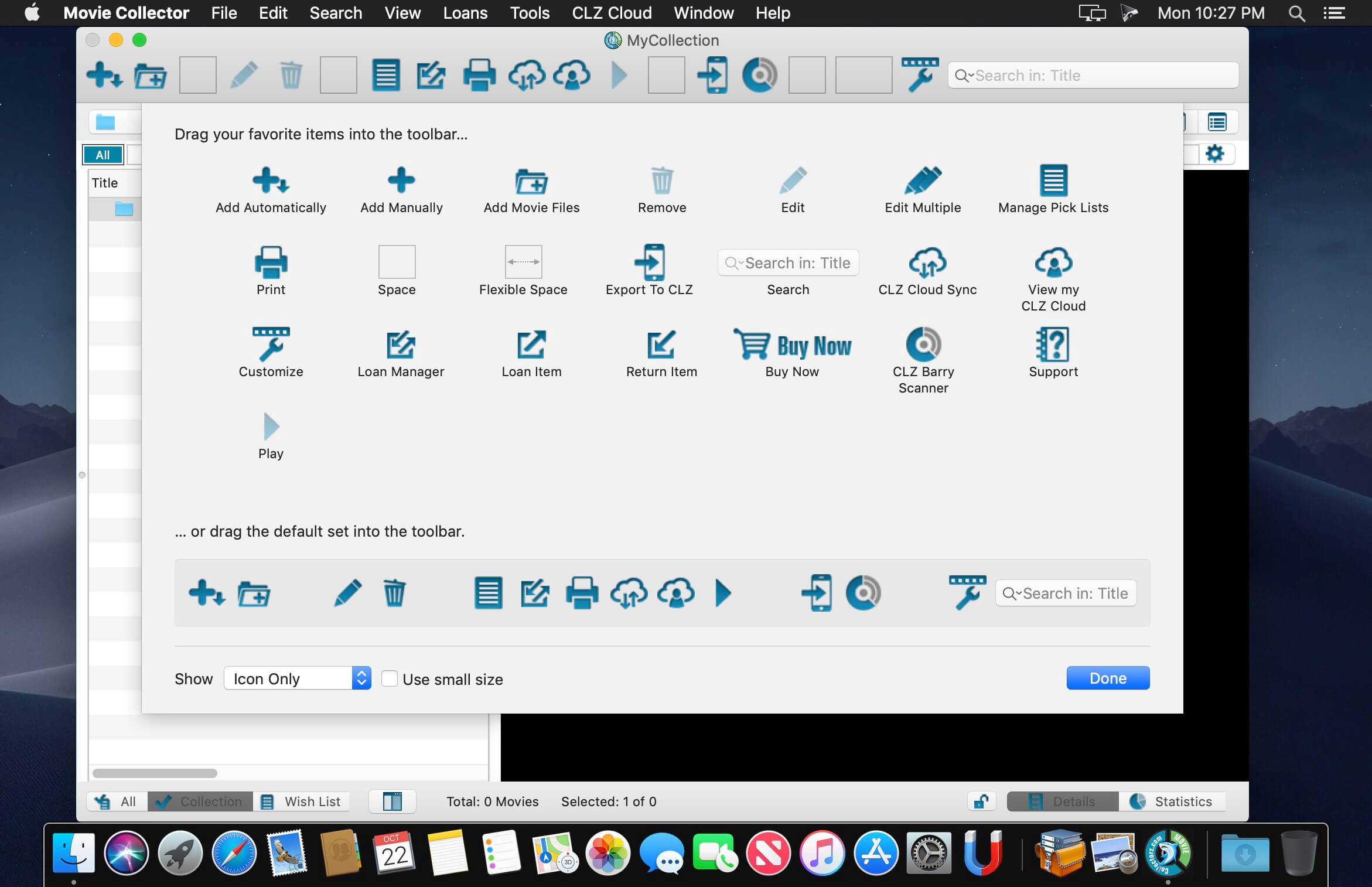
Task: Toggle the Statistics view button
Action: click(1172, 801)
